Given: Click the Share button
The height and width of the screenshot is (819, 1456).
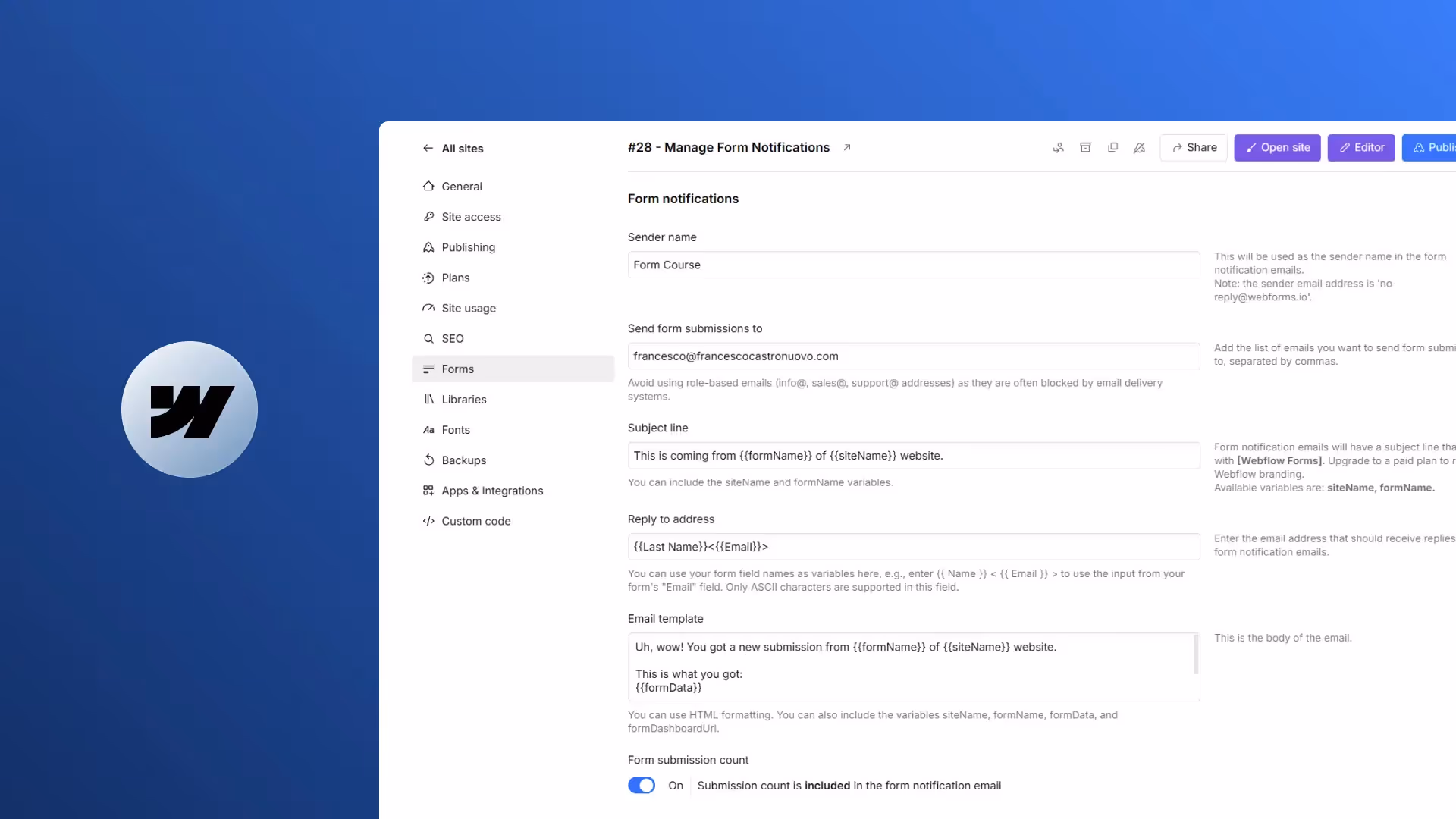Looking at the screenshot, I should coord(1194,148).
